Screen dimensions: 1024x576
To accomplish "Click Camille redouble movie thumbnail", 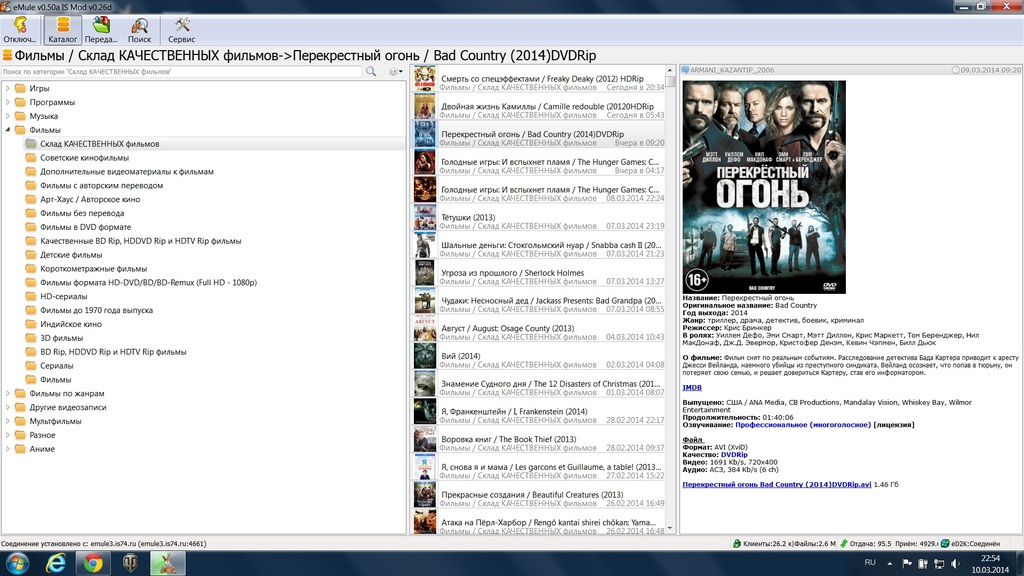I will [x=424, y=107].
